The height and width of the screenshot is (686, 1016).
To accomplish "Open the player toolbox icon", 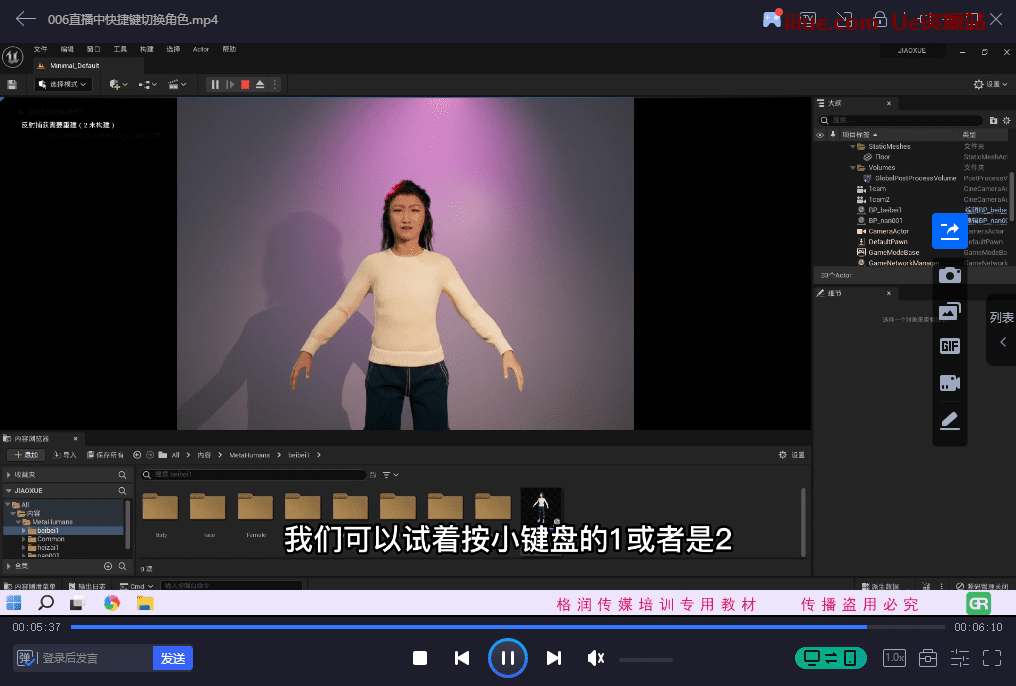I will tap(928, 658).
